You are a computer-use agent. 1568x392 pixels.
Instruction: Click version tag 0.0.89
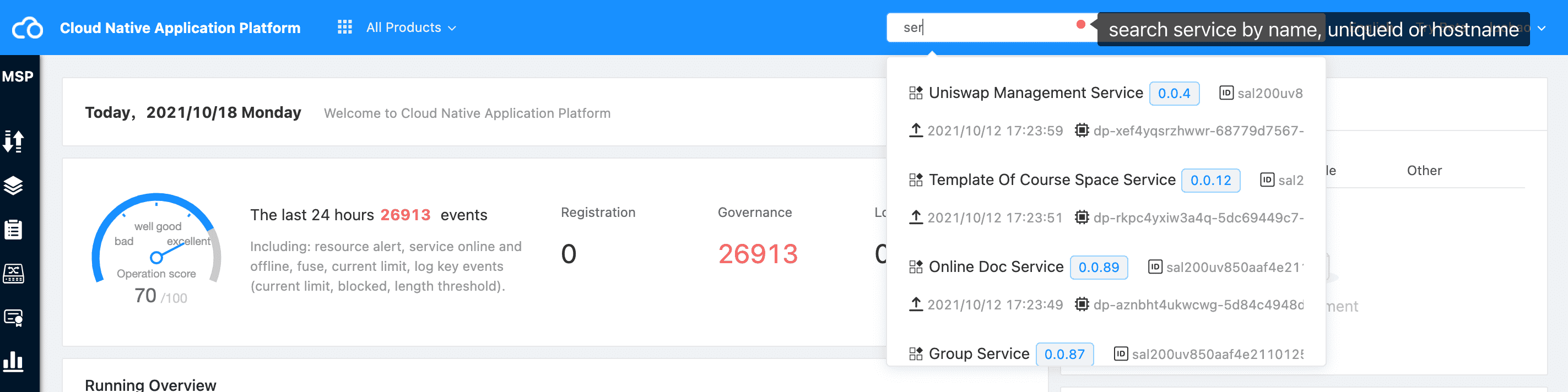click(1099, 268)
